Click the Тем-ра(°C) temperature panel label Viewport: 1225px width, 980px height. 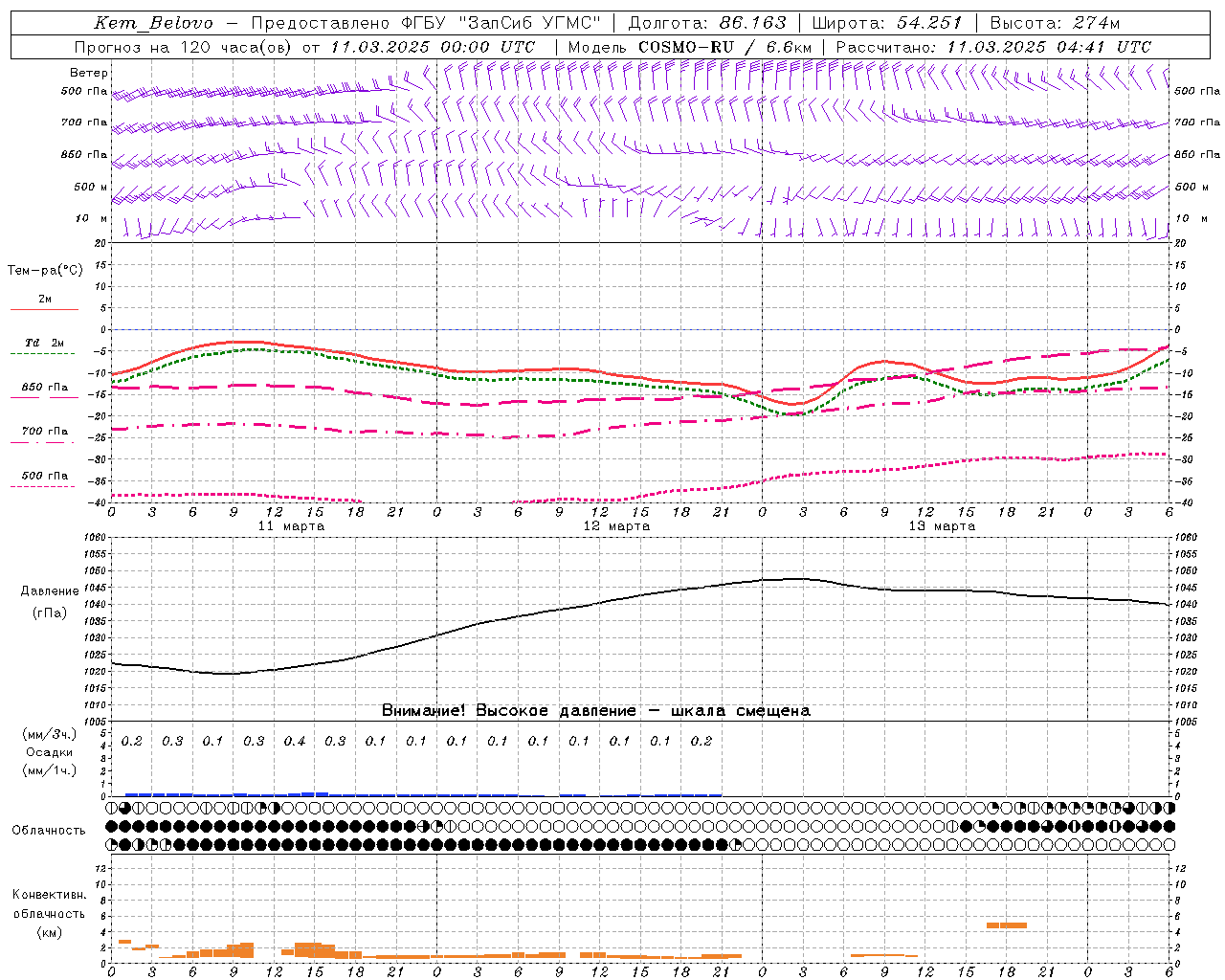(x=45, y=271)
